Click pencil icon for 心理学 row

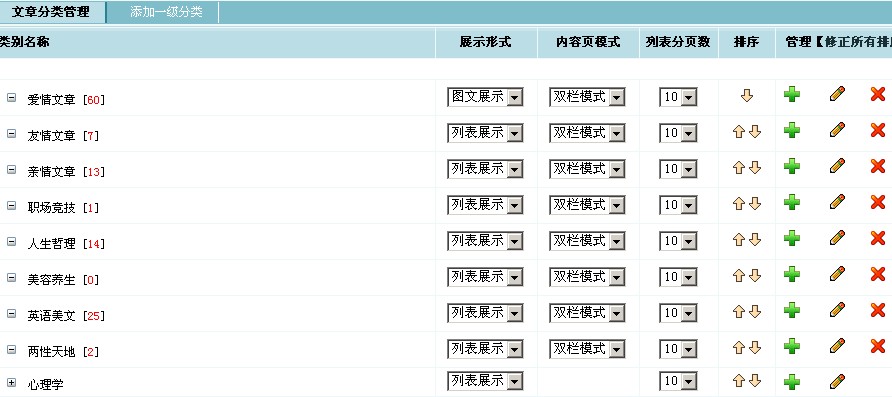point(837,381)
